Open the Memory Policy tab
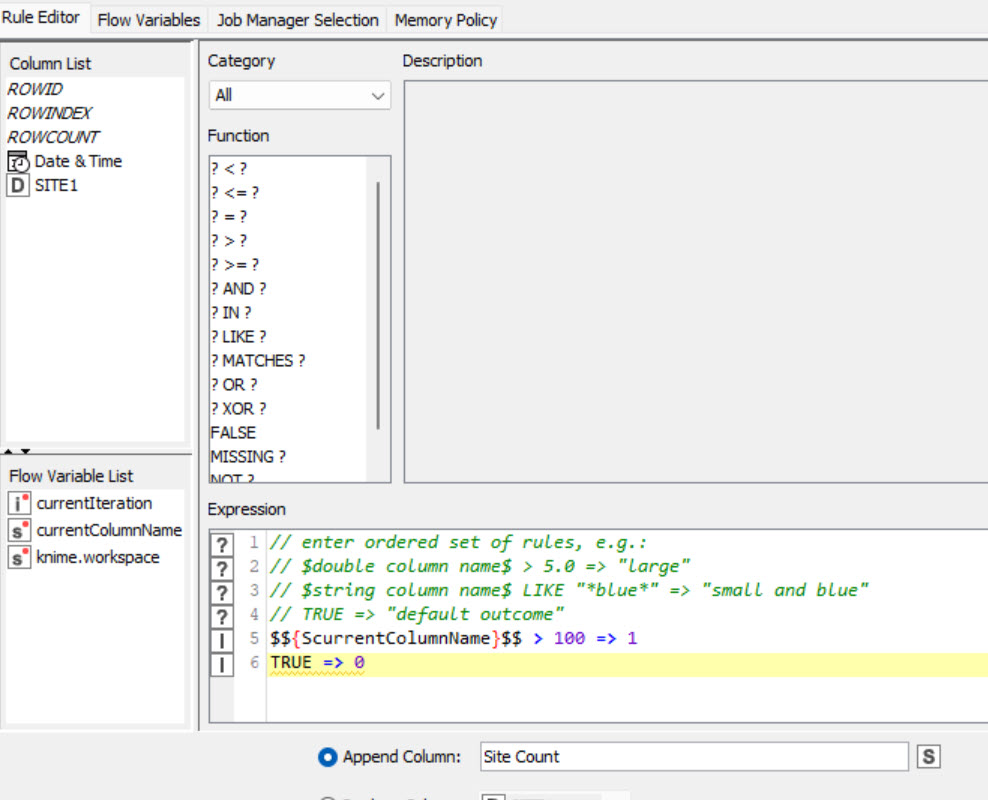The width and height of the screenshot is (988, 800). 445,20
